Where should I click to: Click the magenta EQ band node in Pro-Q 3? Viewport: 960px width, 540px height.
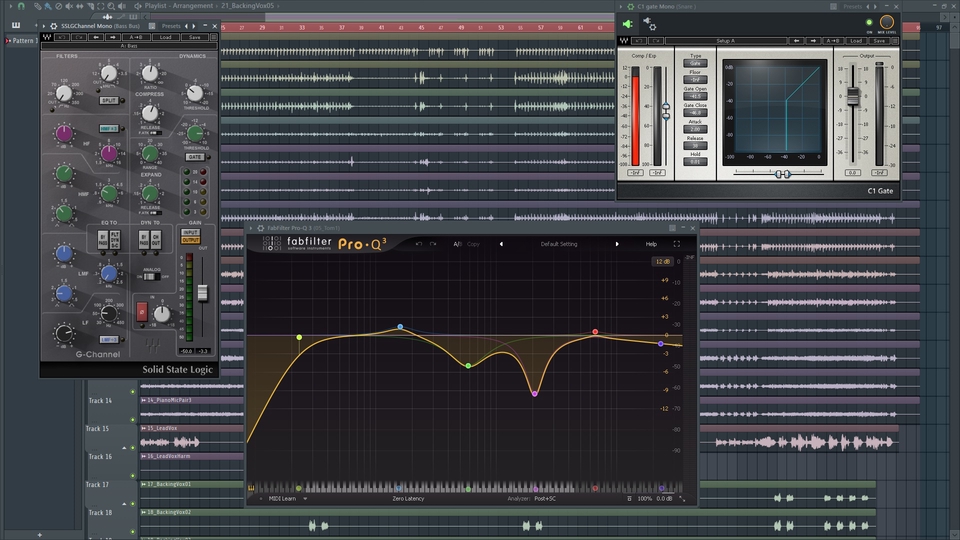(534, 394)
